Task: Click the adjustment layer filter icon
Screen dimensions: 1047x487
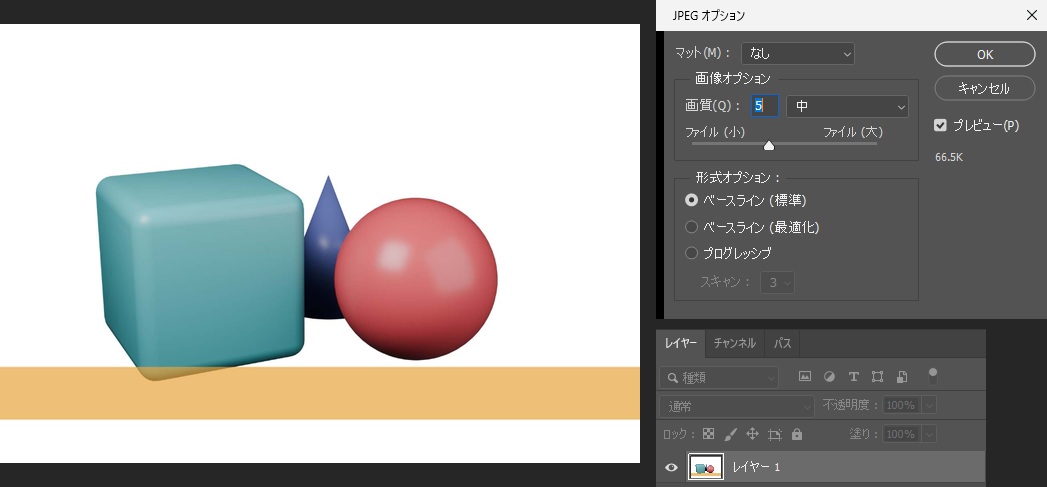Action: [829, 377]
